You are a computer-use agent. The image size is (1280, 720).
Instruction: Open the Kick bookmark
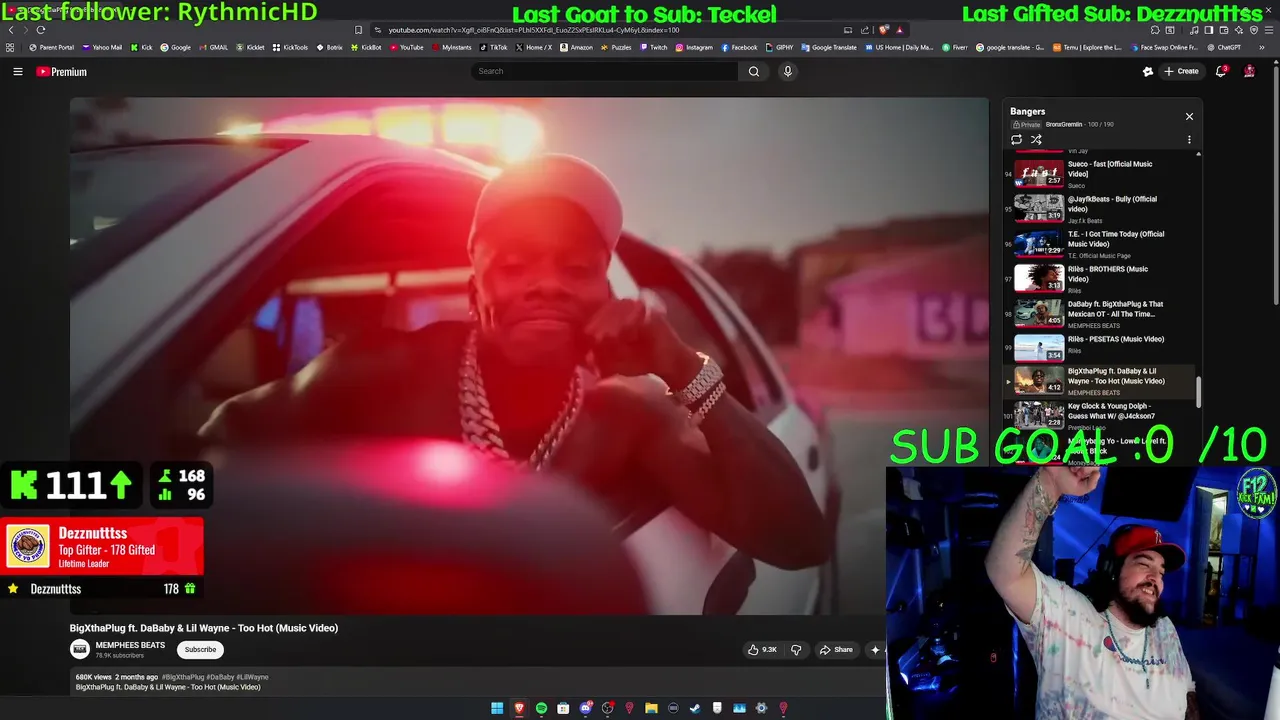pos(142,47)
